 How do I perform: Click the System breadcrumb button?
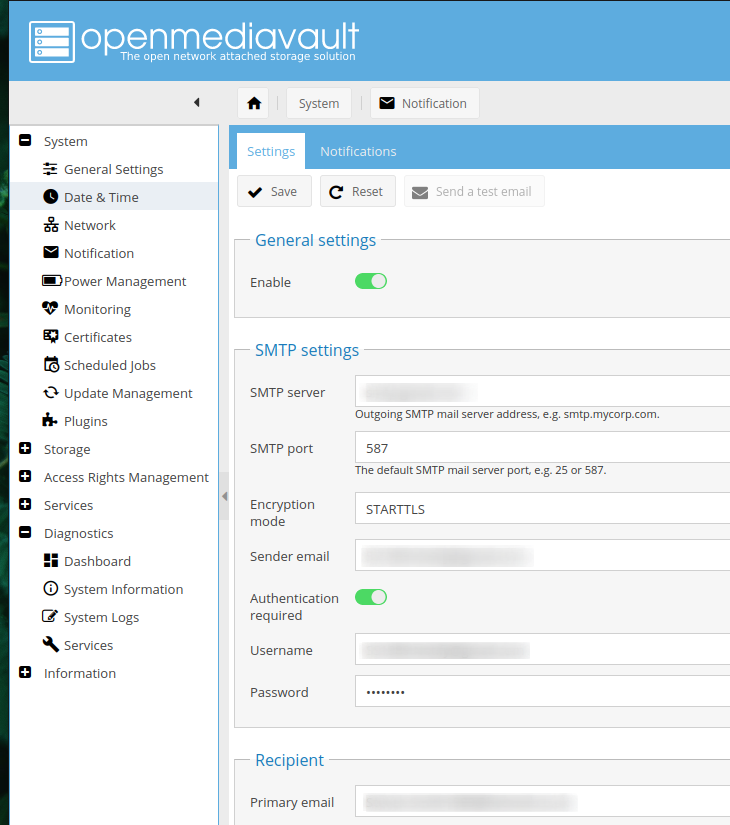tap(319, 103)
